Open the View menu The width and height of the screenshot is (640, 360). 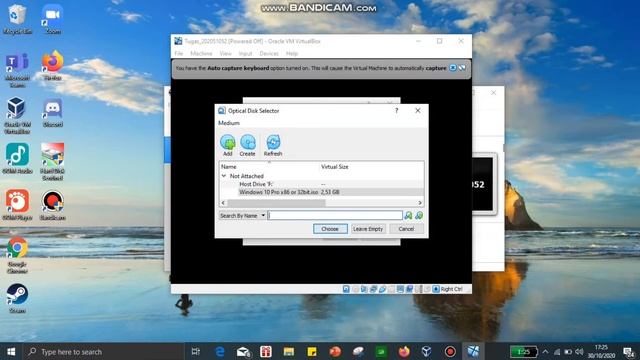click(225, 53)
